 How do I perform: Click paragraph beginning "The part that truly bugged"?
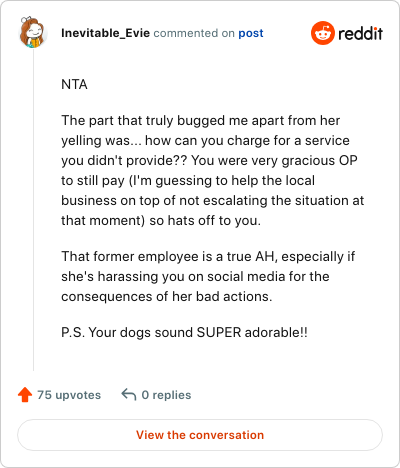(x=213, y=171)
